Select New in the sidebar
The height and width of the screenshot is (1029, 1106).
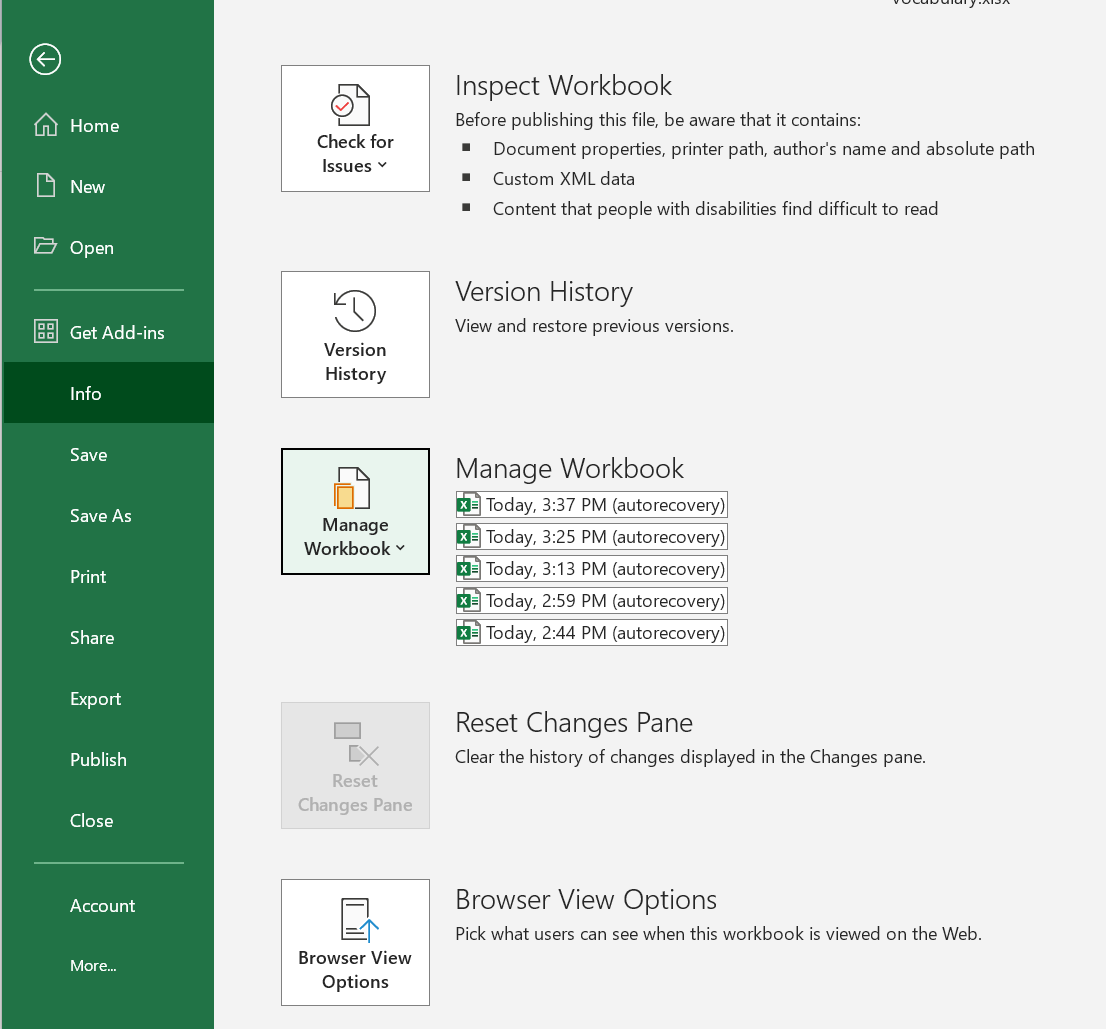[109, 186]
